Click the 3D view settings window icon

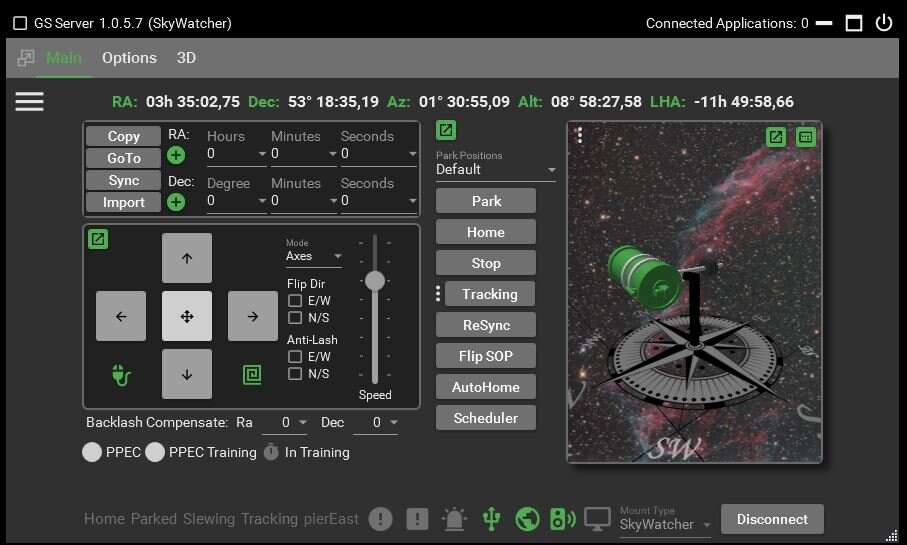(805, 137)
